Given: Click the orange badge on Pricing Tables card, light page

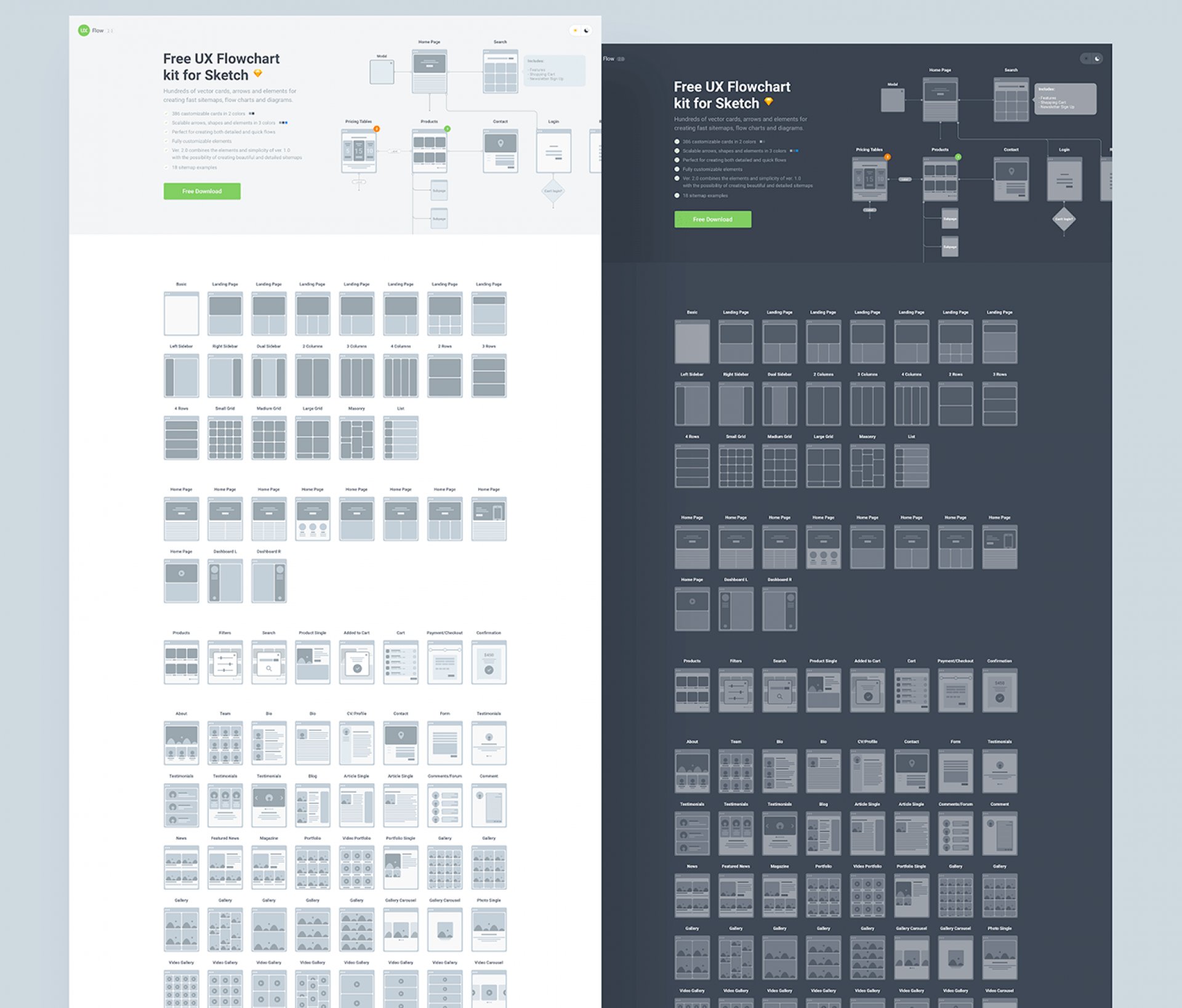Looking at the screenshot, I should coord(377,129).
